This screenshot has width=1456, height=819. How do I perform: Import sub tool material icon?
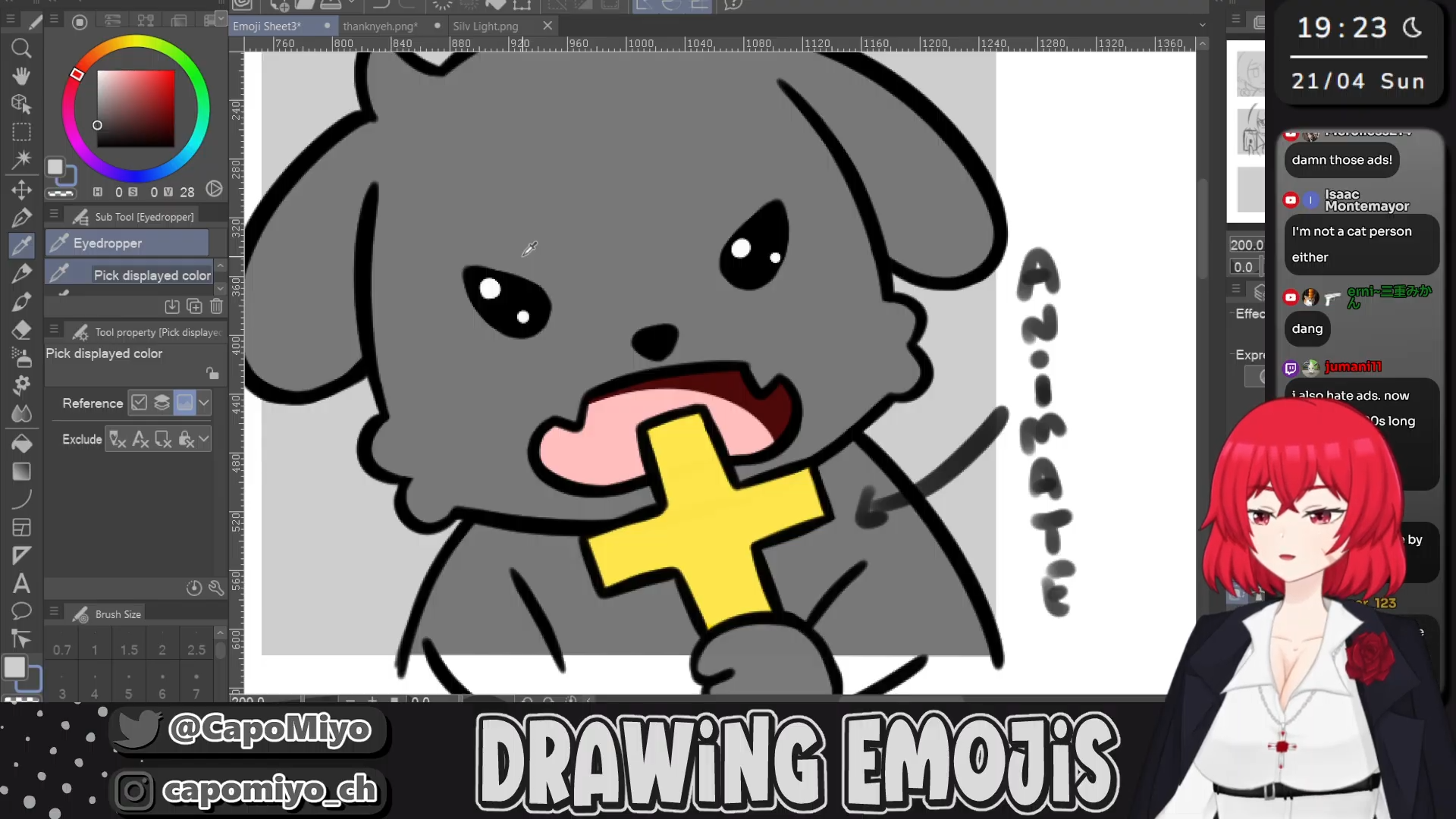coord(172,306)
